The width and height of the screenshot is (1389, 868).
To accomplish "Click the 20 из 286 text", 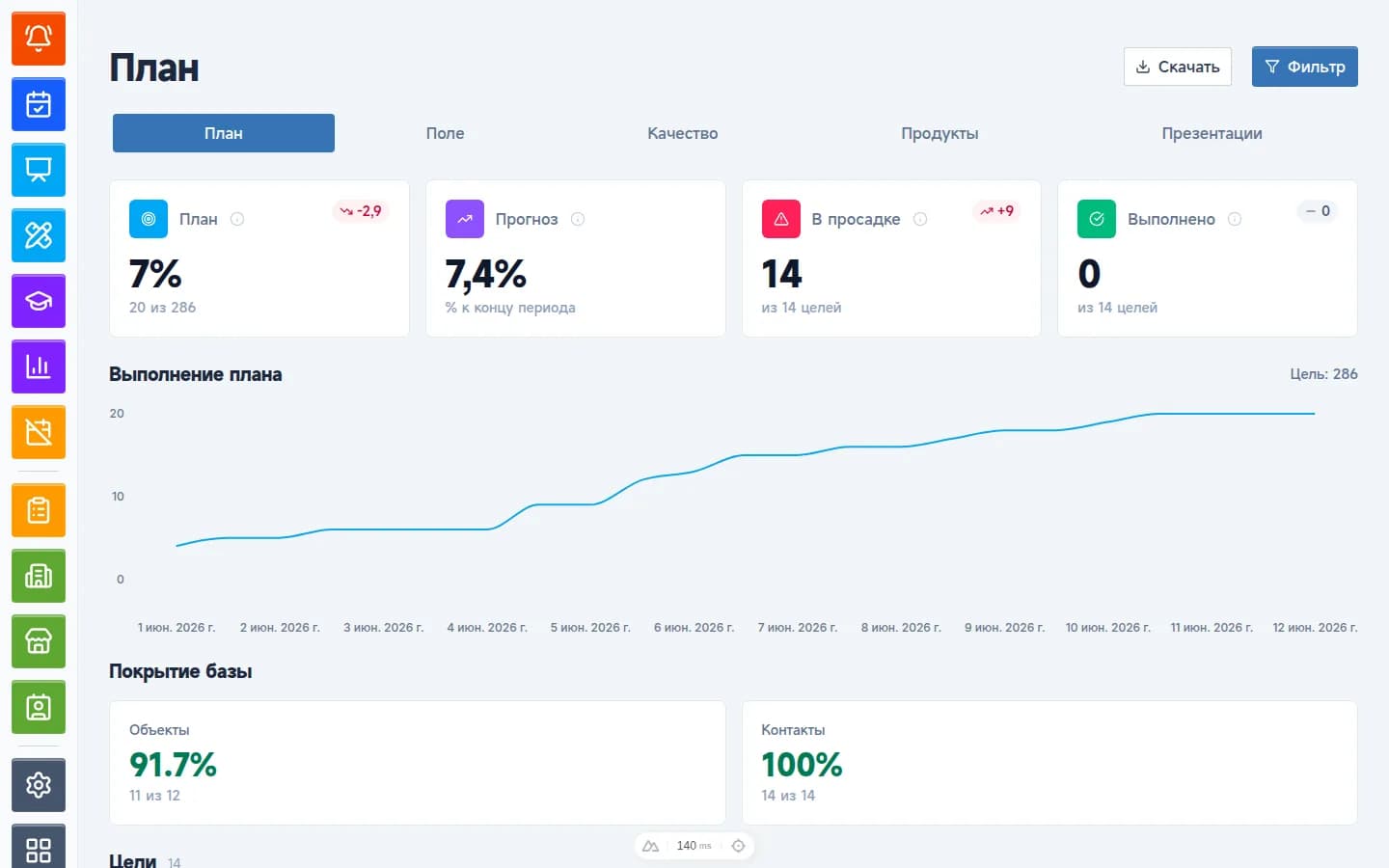I will click(162, 308).
